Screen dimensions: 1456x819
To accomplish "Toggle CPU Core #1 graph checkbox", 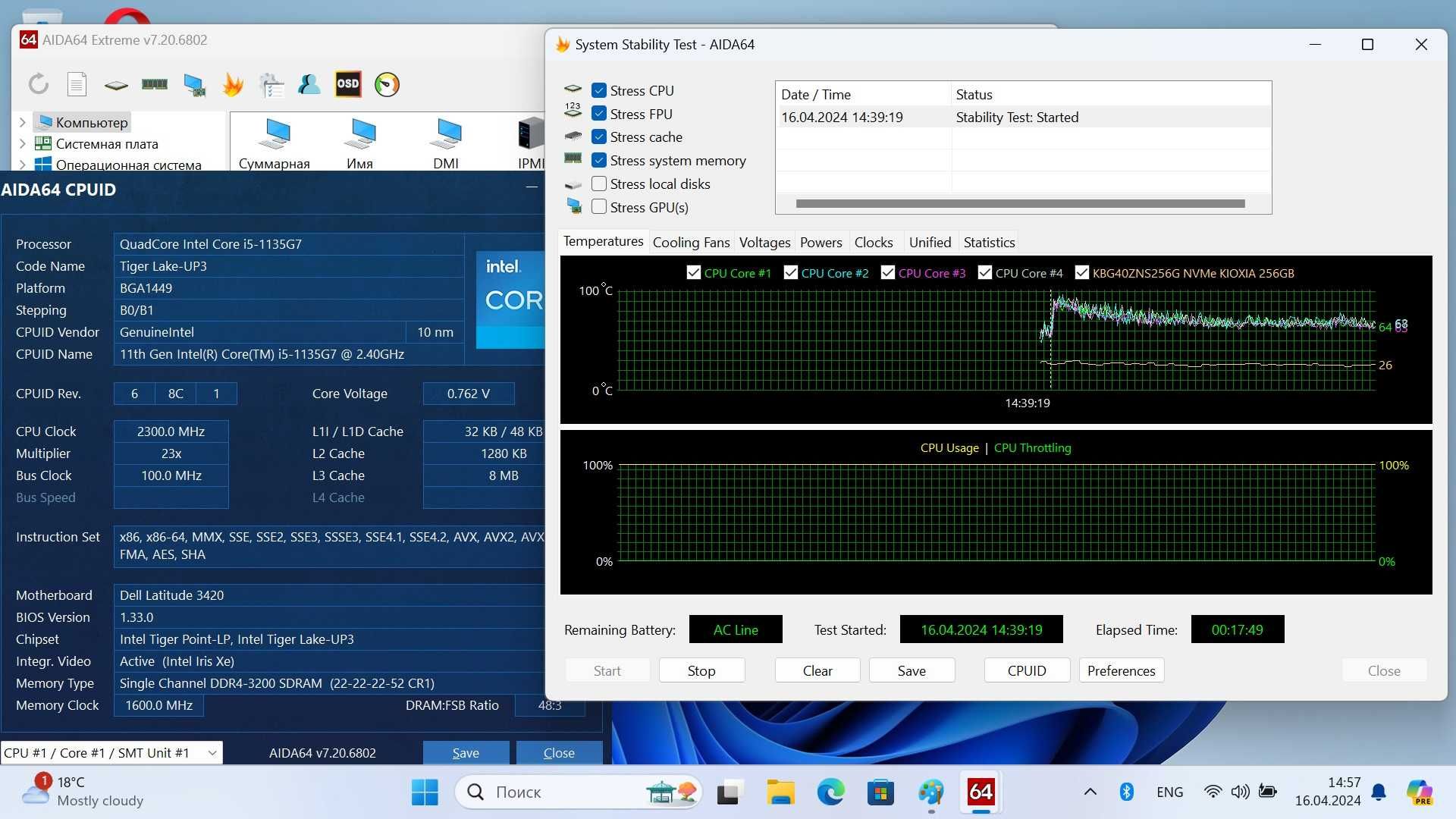I will [x=693, y=272].
